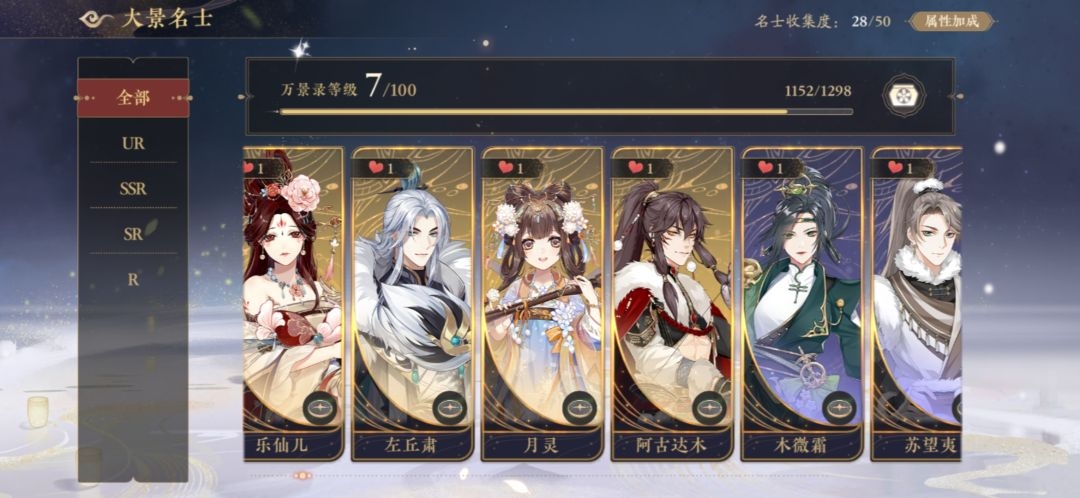Click the 万景录等级 progress bar

click(x=565, y=112)
